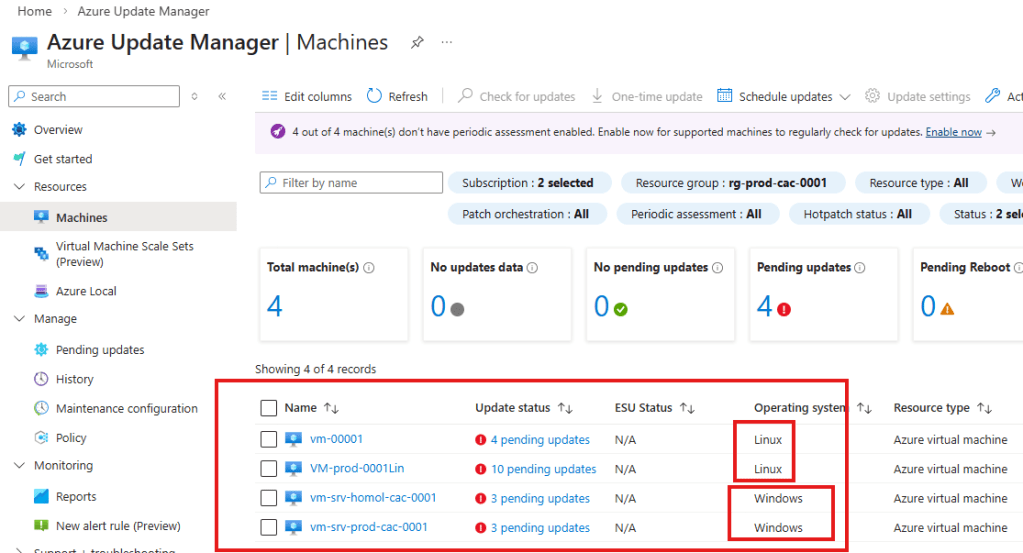1023x553 pixels.
Task: Click the Edit columns icon
Action: [x=269, y=96]
